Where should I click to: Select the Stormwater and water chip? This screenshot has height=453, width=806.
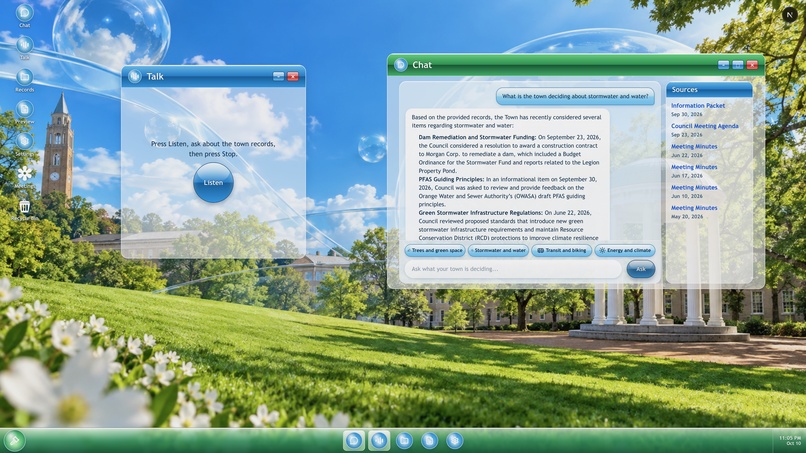tap(498, 250)
